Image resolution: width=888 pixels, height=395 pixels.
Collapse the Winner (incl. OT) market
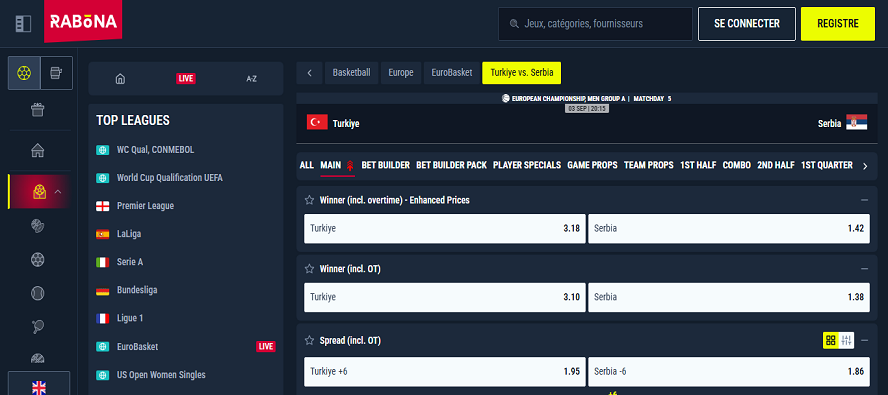point(864,269)
